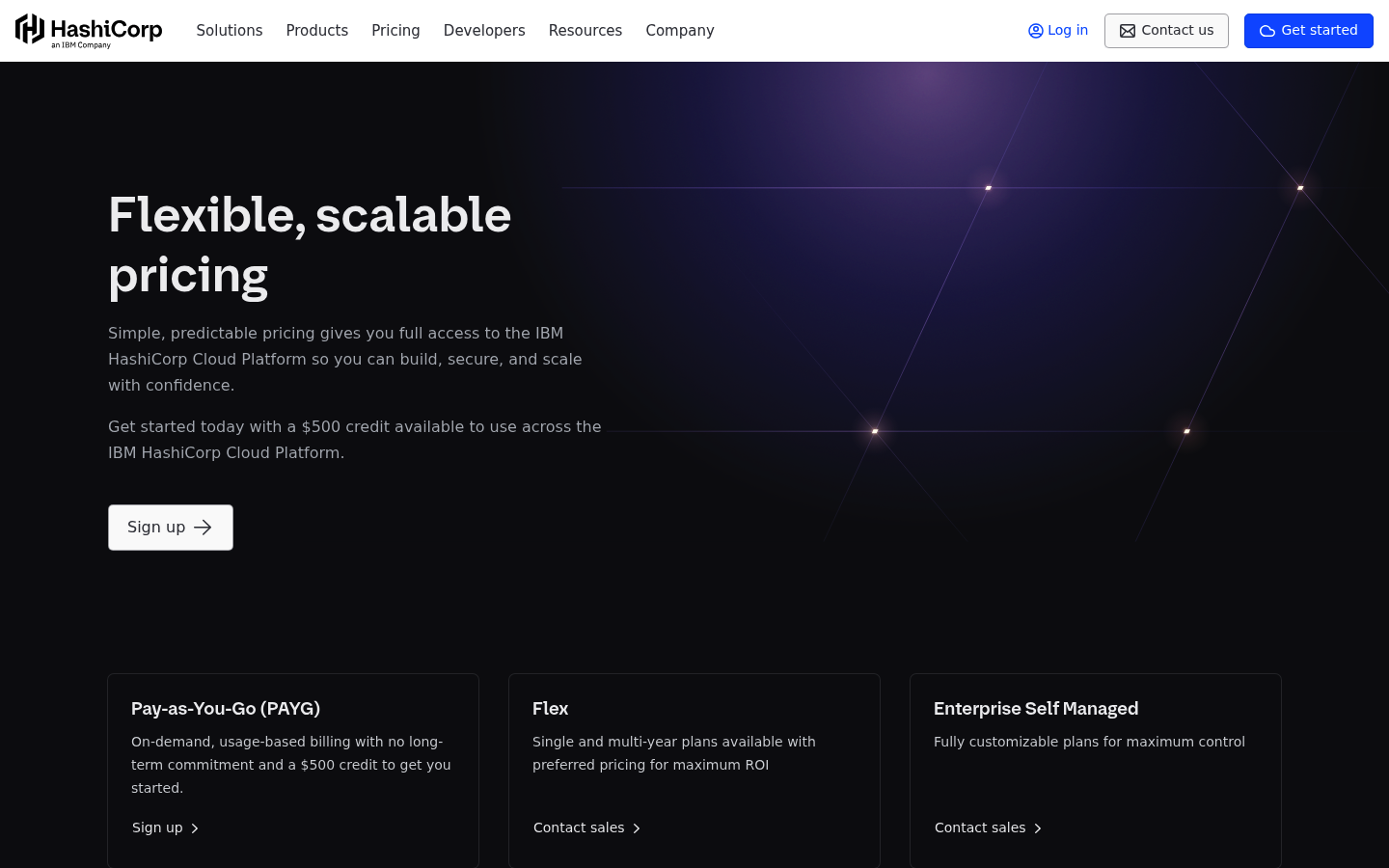Screen dimensions: 1389x868
Task: Click the chevron next to PAYG Sign up
Action: pos(194,828)
